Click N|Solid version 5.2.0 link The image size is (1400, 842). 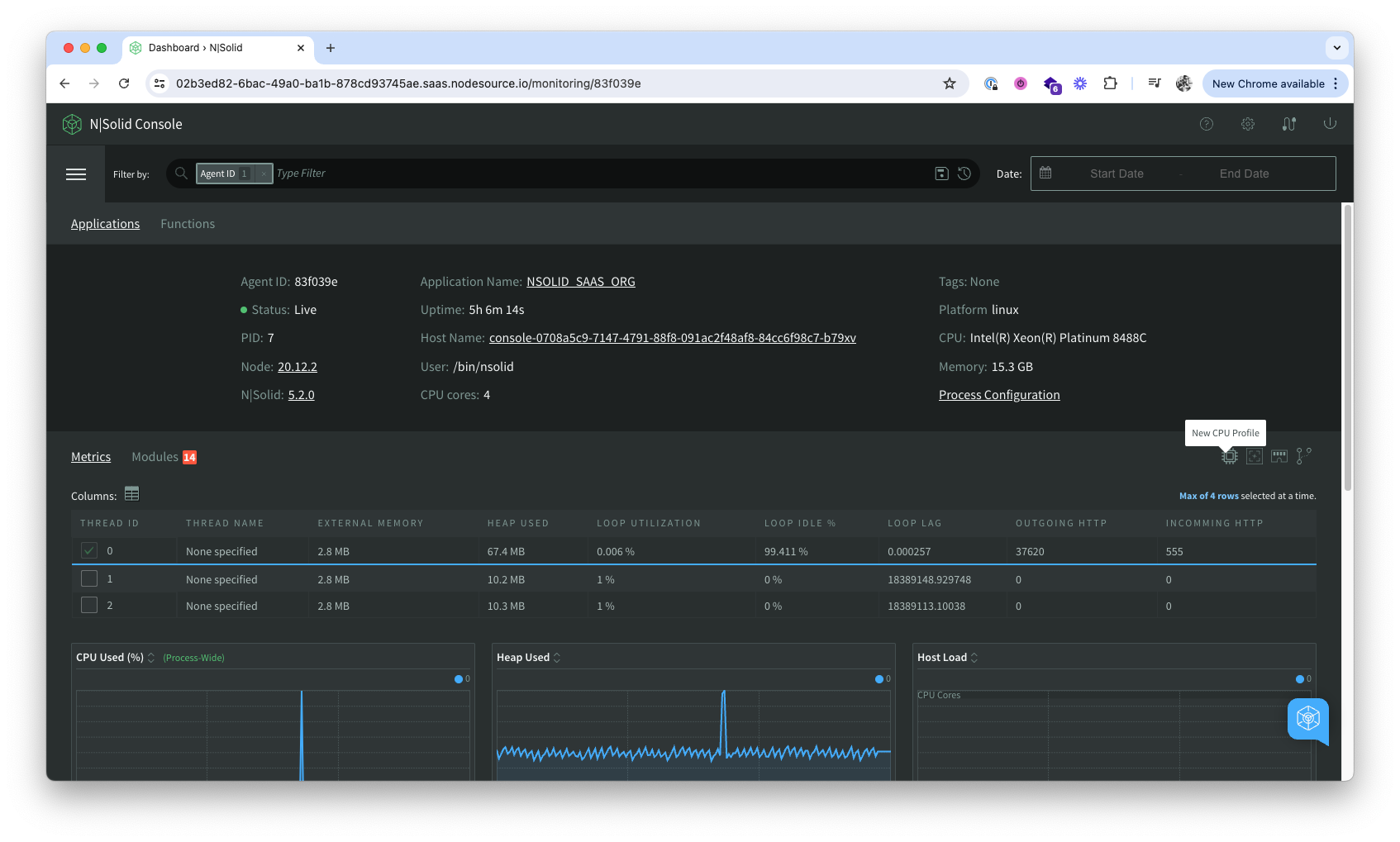(301, 395)
